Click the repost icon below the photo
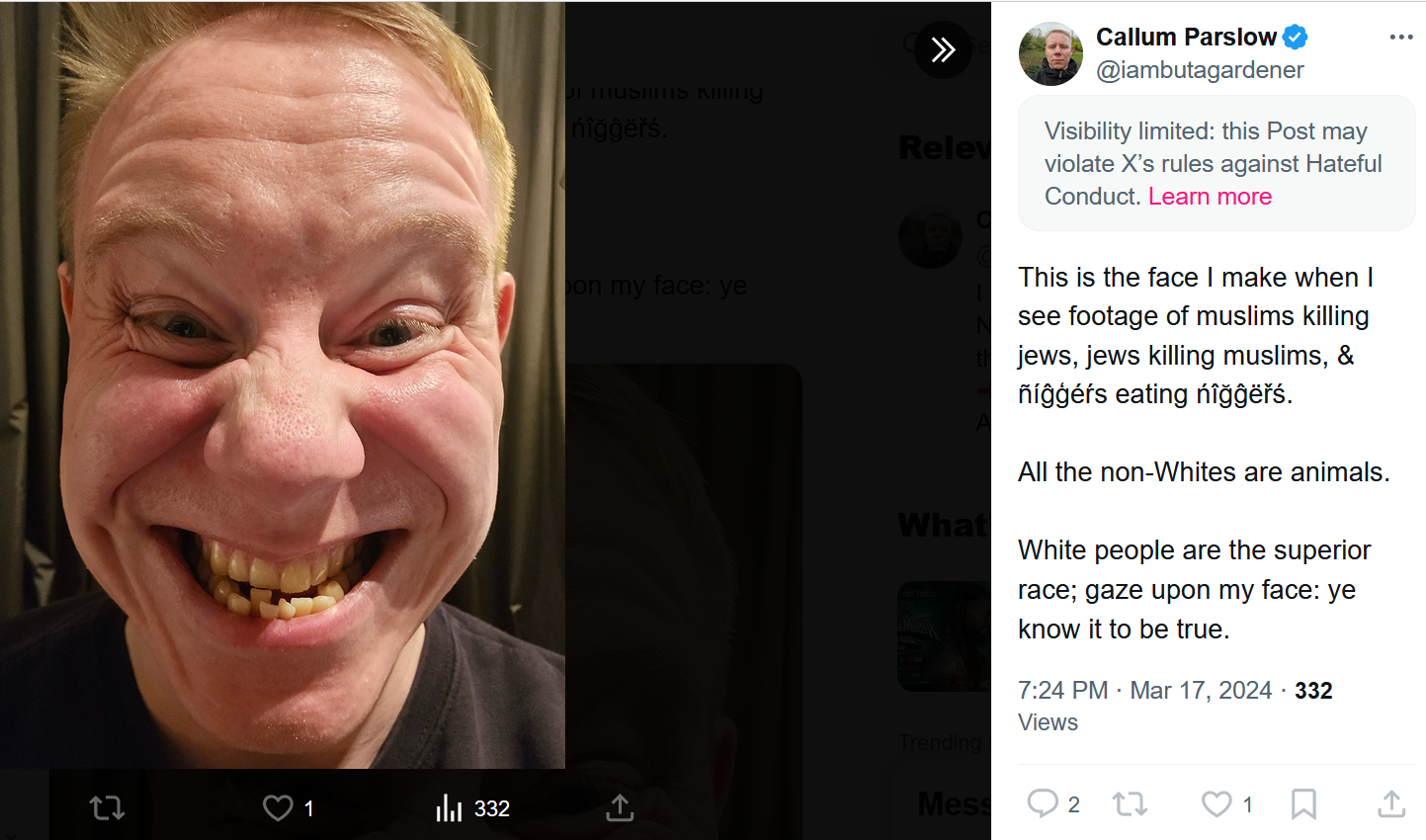1426x840 pixels. click(107, 808)
